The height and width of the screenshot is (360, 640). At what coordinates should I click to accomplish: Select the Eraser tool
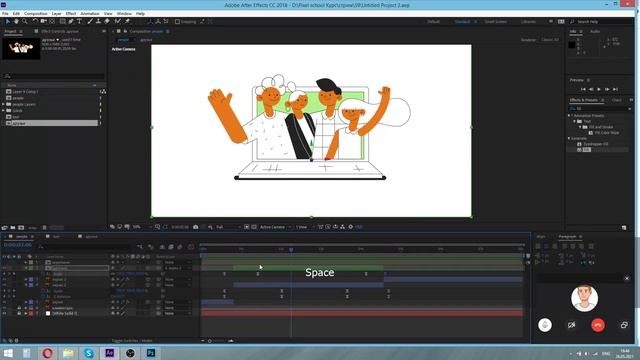pyautogui.click(x=107, y=21)
